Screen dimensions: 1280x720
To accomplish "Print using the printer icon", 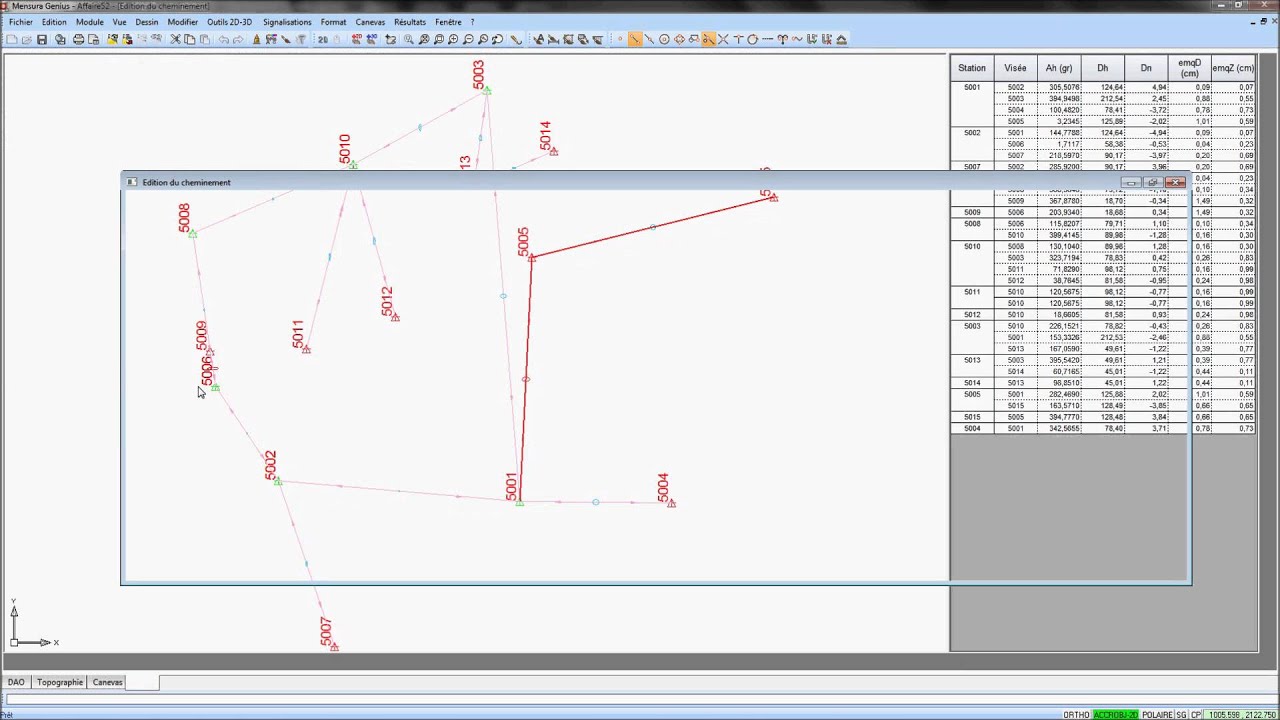I will click(78, 39).
